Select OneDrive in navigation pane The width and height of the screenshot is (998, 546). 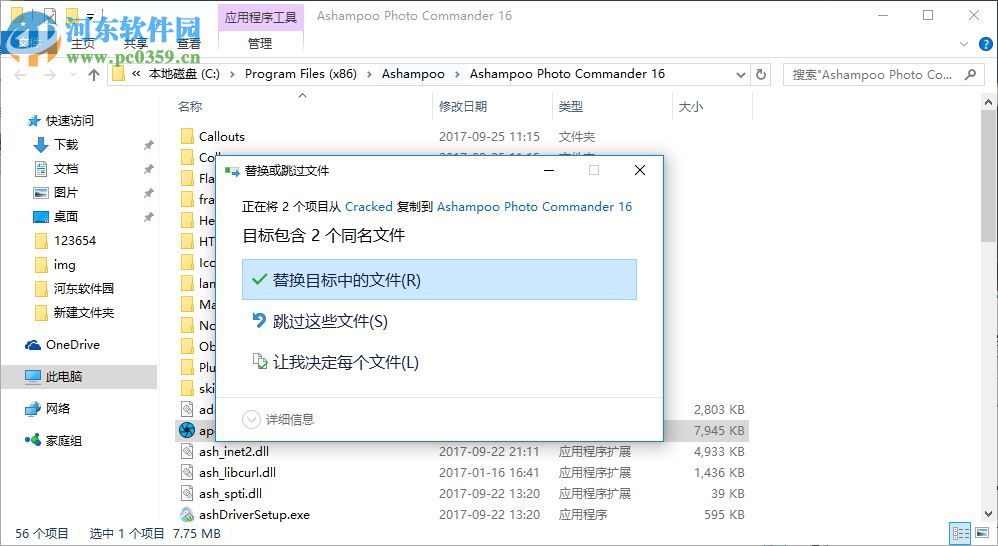pyautogui.click(x=73, y=344)
